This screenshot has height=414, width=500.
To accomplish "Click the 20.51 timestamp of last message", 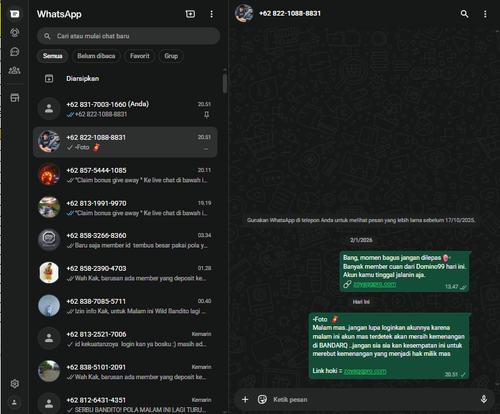I will (451, 374).
